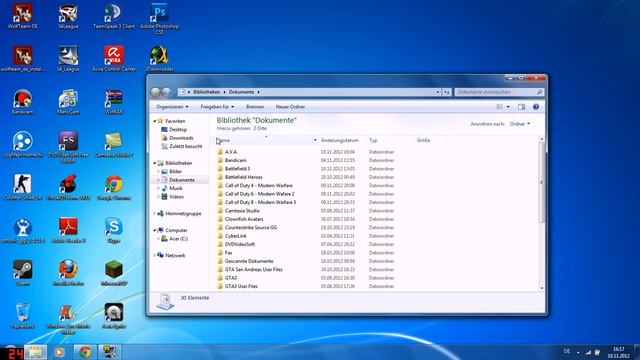Open the Papierkorb recycle bin
This screenshot has width=640, height=360.
tap(22, 316)
